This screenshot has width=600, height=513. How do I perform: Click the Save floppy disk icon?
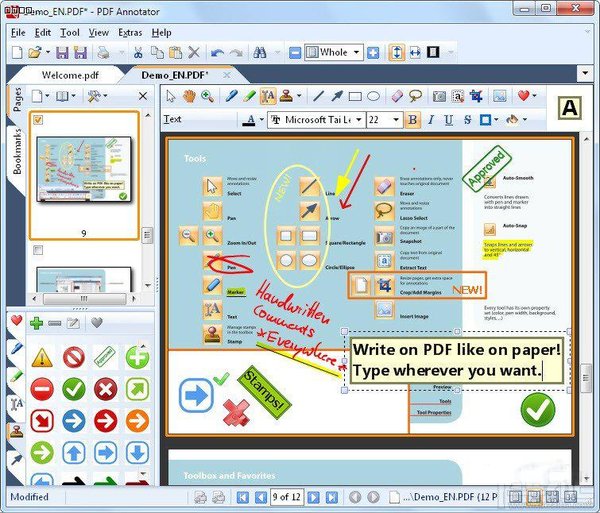pyautogui.click(x=62, y=52)
